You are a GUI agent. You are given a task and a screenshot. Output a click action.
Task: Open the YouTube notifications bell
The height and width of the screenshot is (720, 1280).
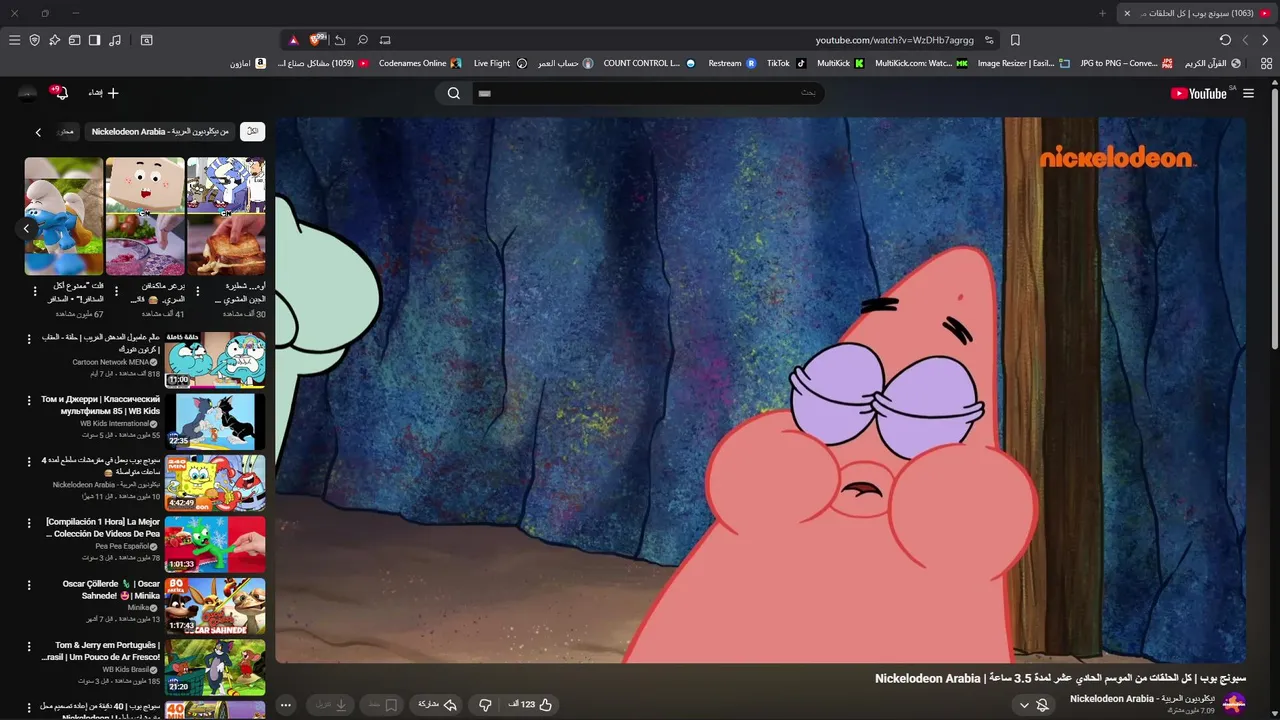click(x=61, y=93)
